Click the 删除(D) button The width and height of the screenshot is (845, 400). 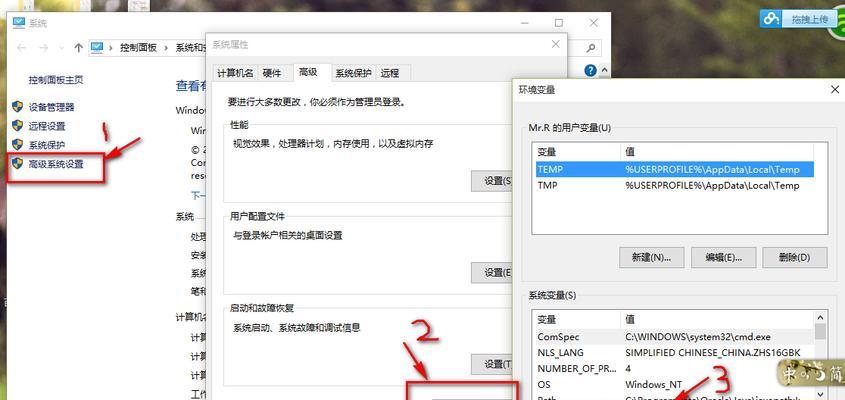pyautogui.click(x=794, y=258)
